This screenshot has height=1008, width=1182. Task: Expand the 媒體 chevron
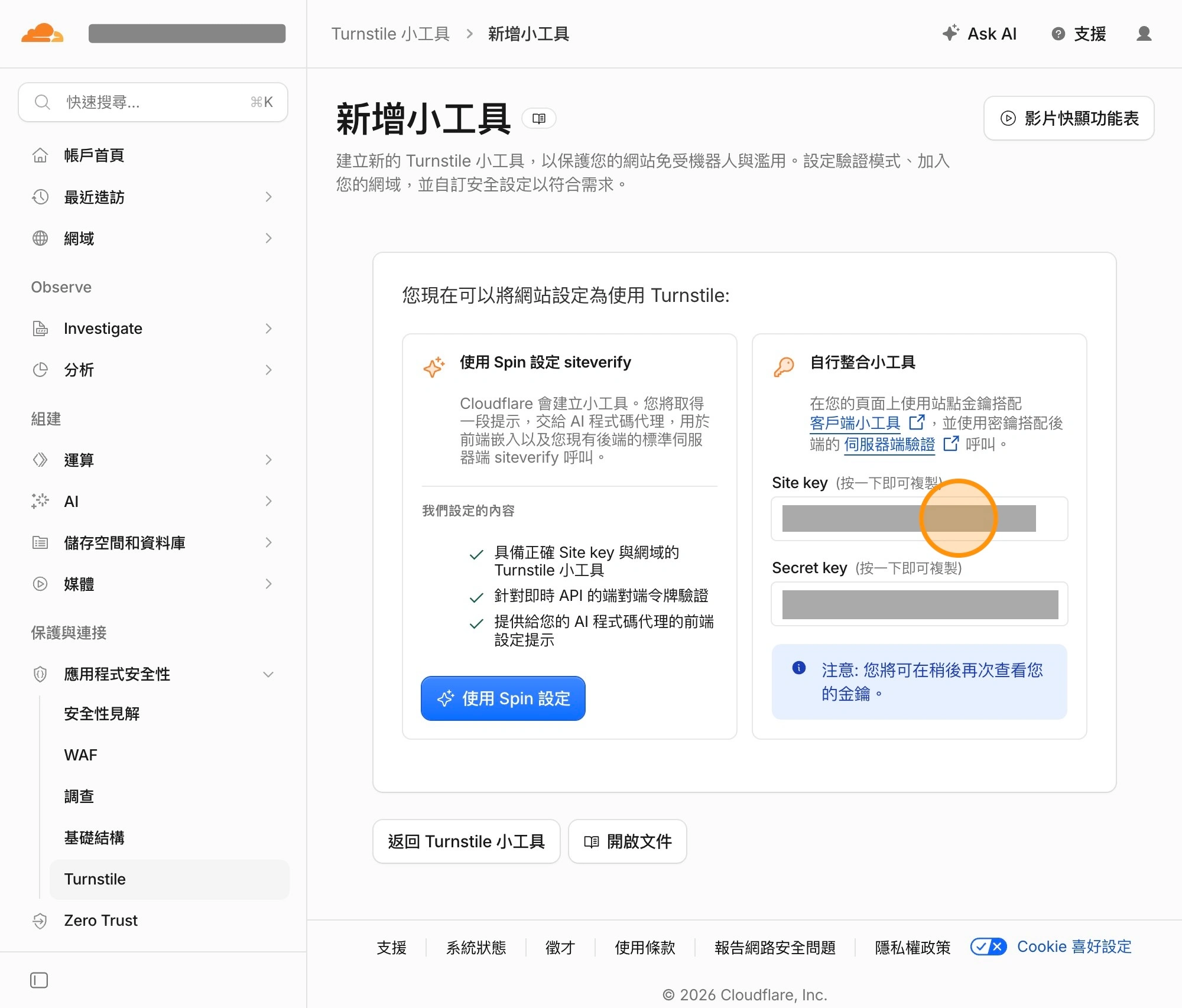268,584
